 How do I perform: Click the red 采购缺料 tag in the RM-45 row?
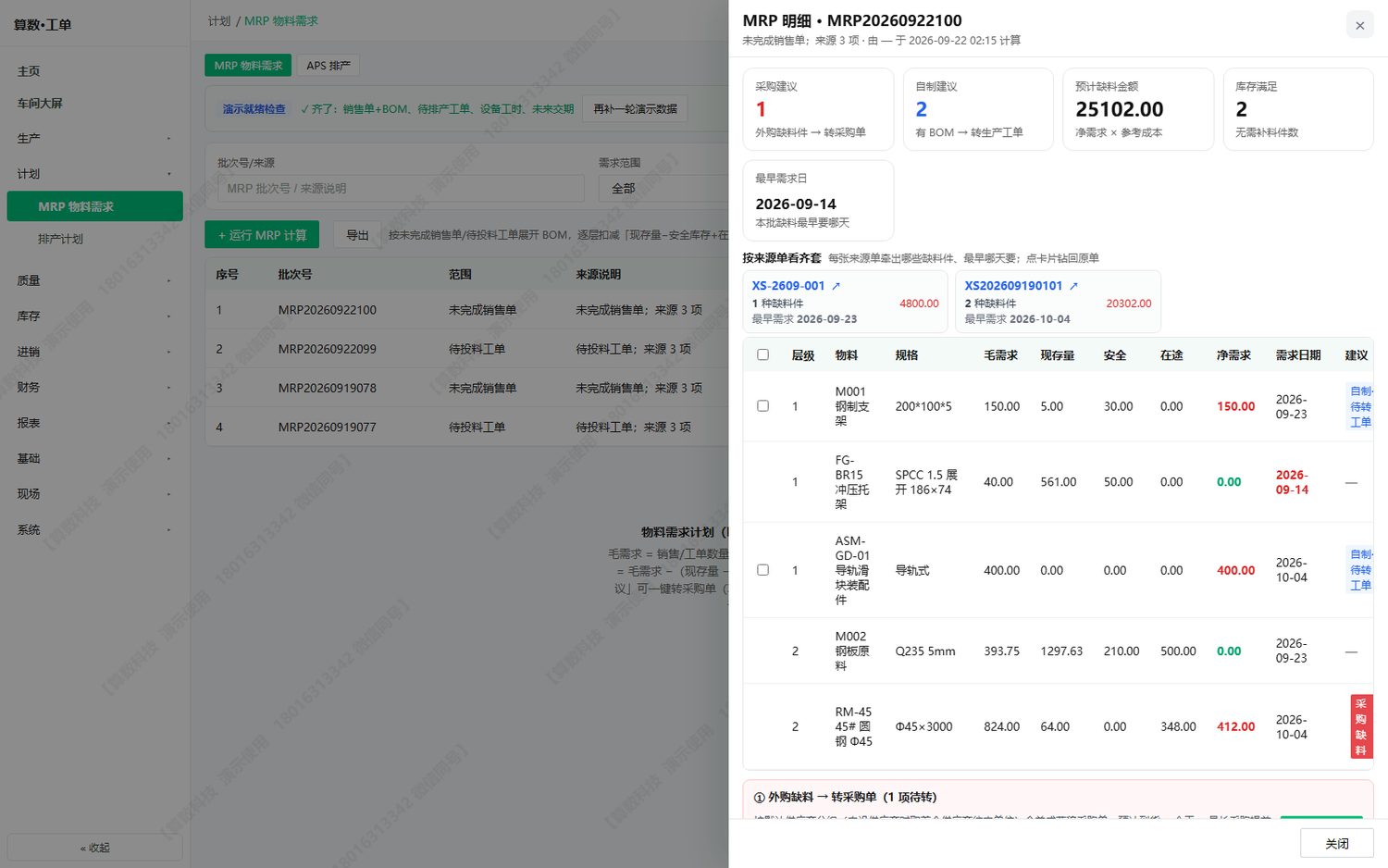pos(1361,726)
